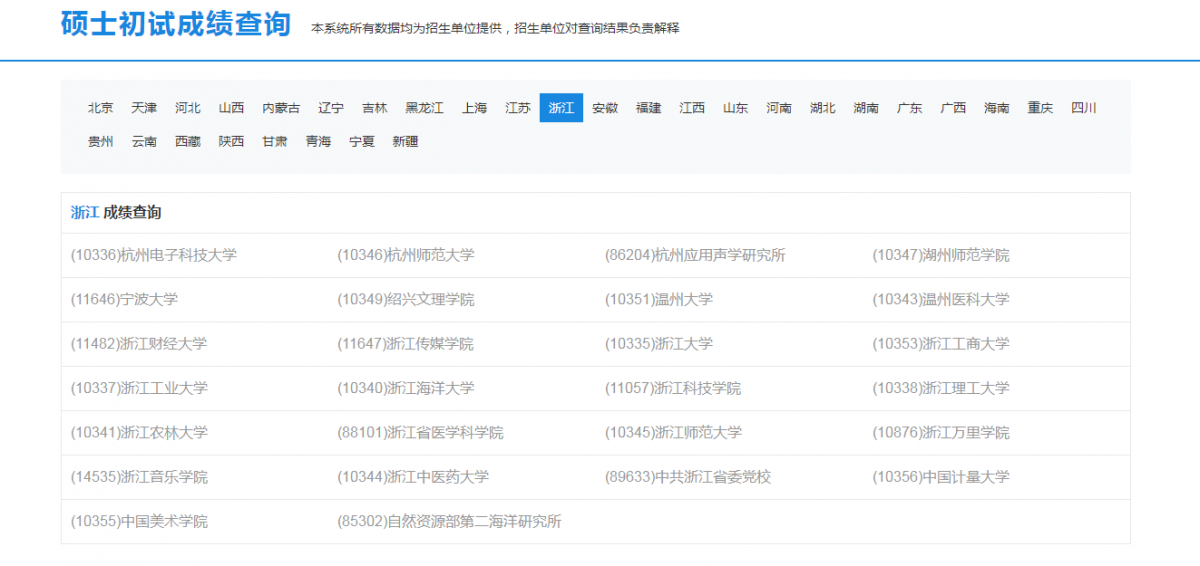Switch to 广西 region
This screenshot has height=566, width=1200.
click(x=954, y=108)
